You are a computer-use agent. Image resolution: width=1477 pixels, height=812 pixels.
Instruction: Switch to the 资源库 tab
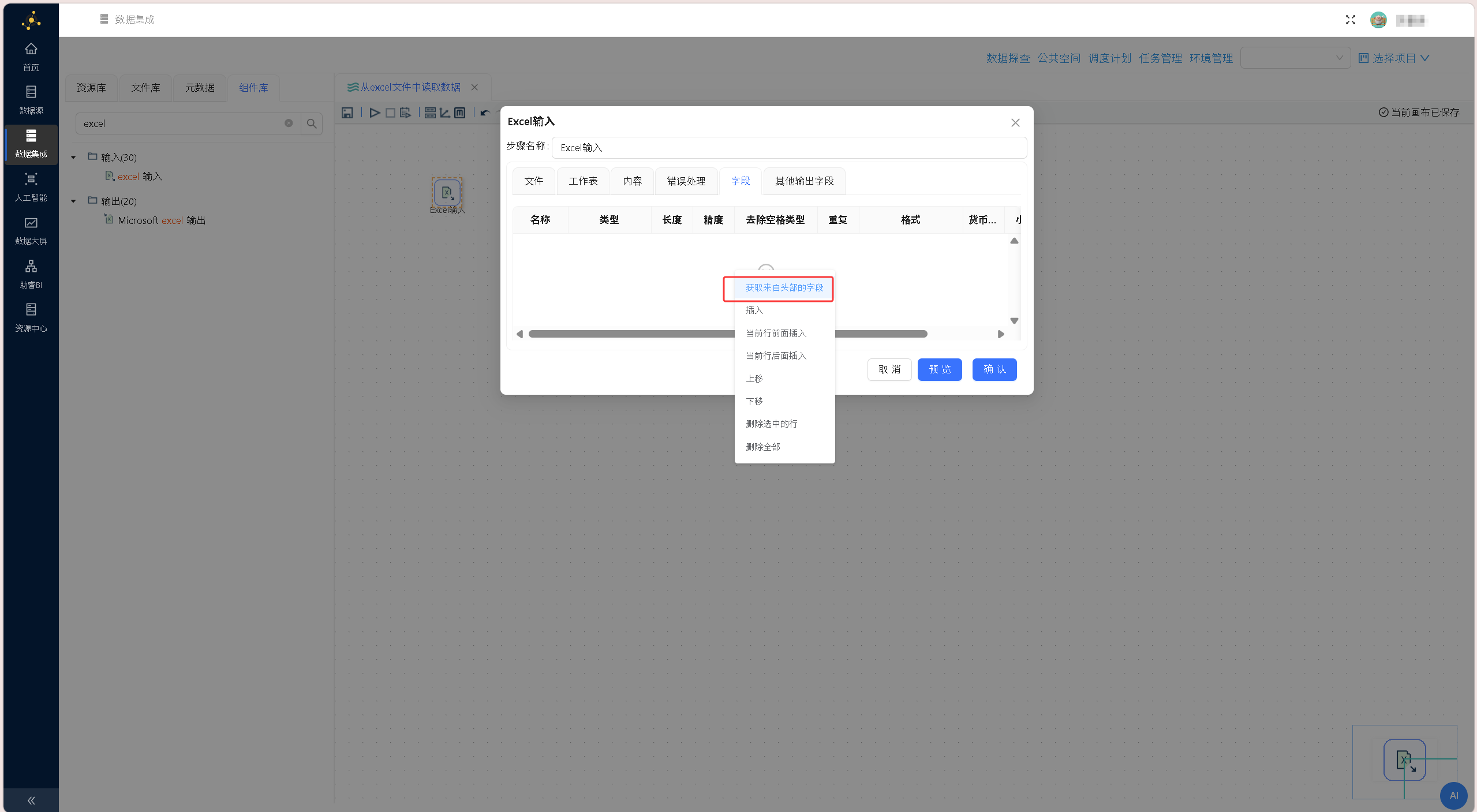(91, 88)
